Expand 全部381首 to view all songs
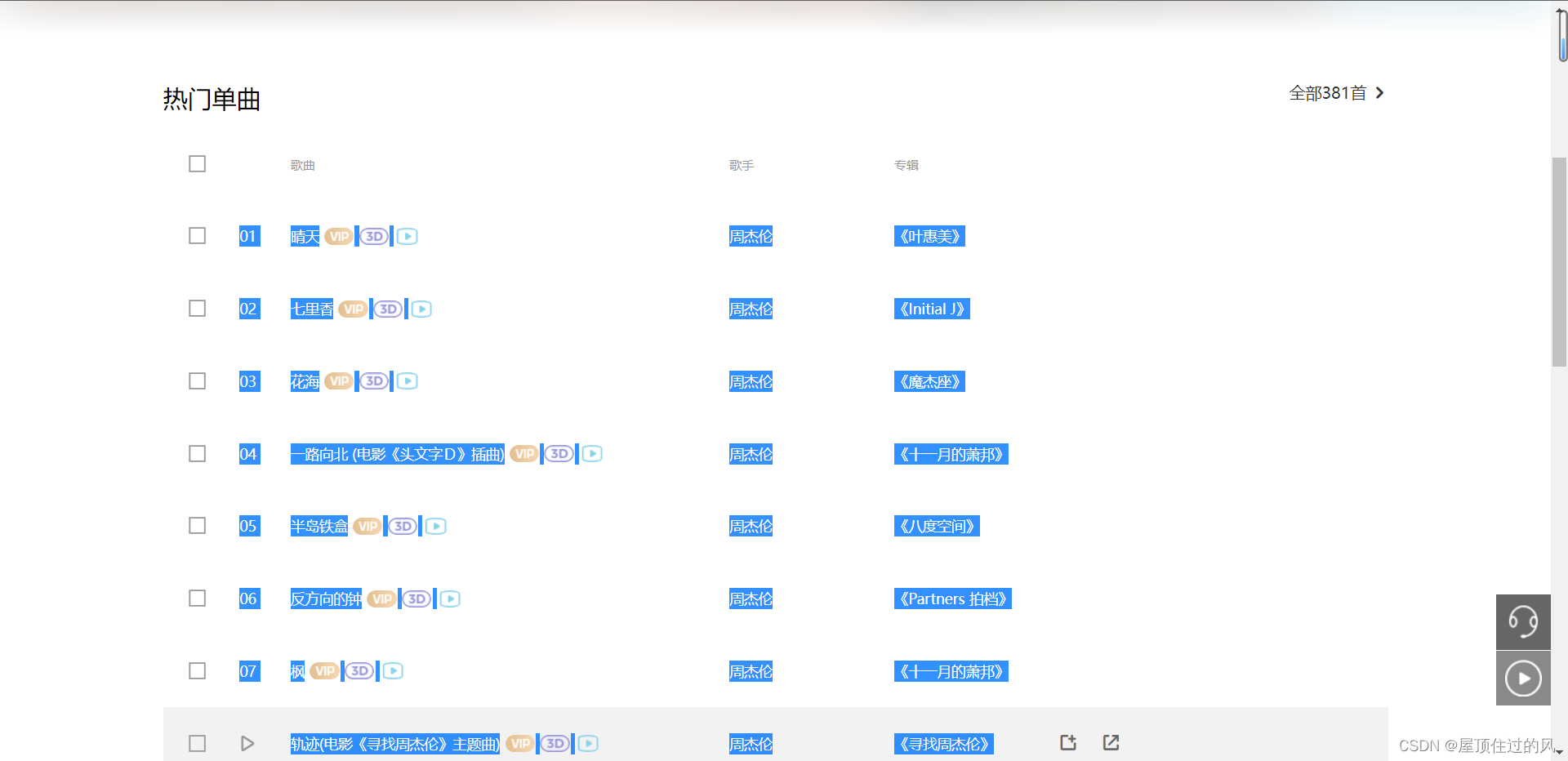1568x761 pixels. [x=1336, y=93]
